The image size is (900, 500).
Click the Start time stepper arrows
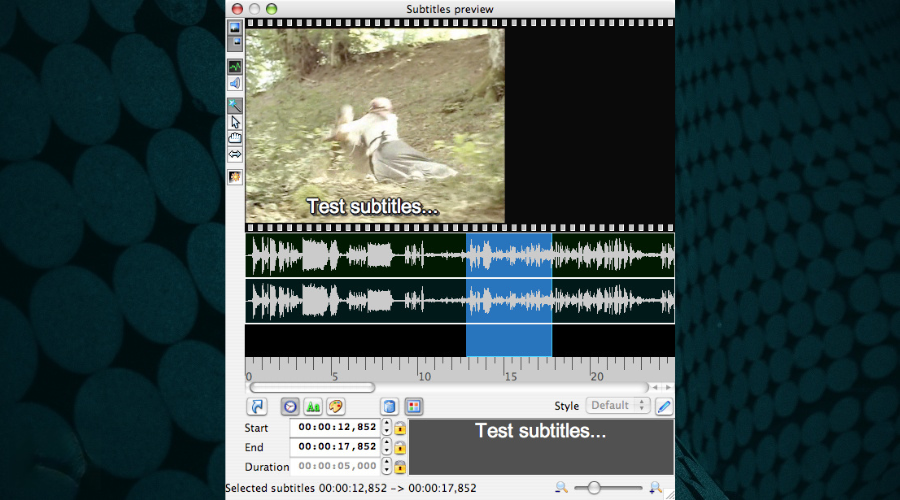[386, 427]
